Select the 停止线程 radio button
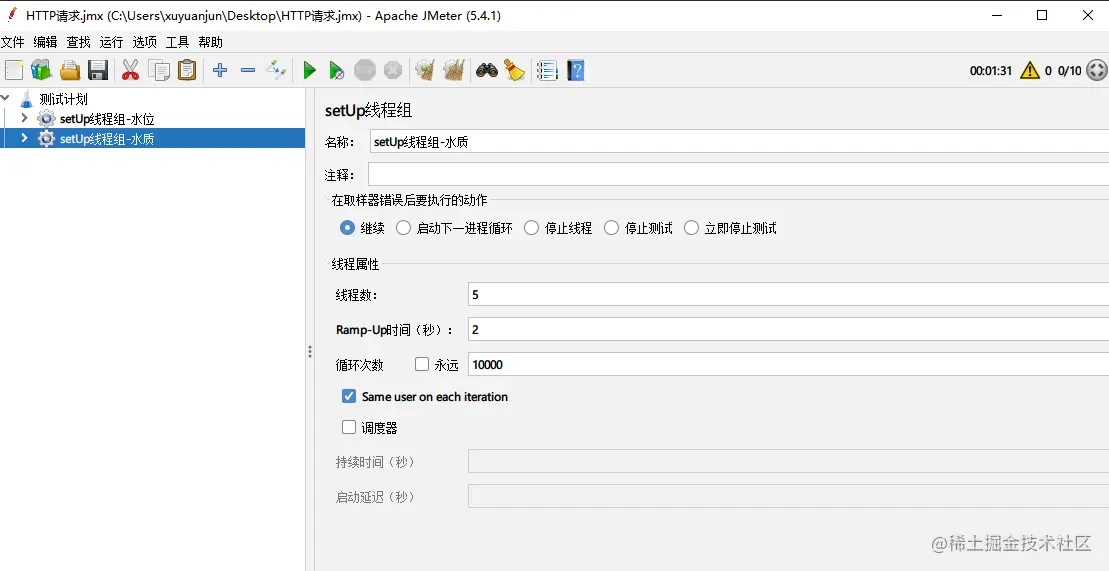The height and width of the screenshot is (571, 1109). pyautogui.click(x=531, y=228)
